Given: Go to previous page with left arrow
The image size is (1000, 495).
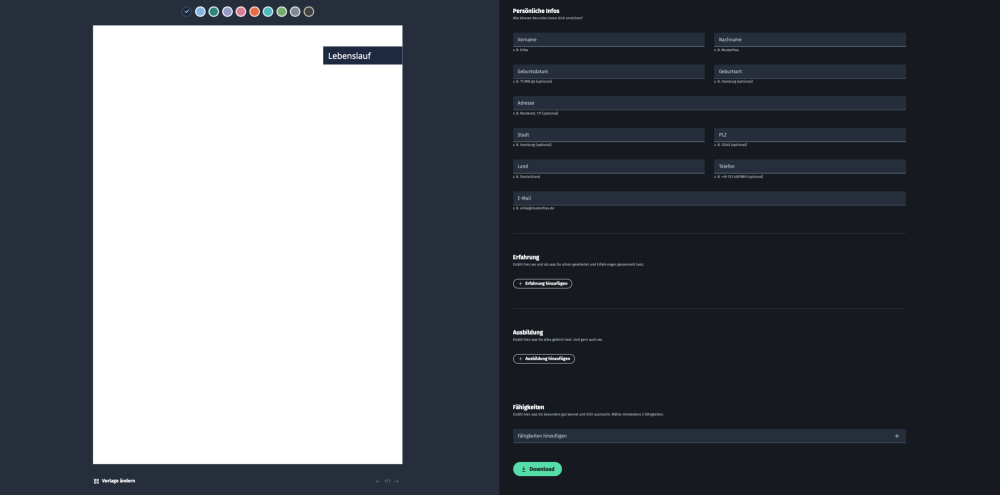Looking at the screenshot, I should click(378, 482).
